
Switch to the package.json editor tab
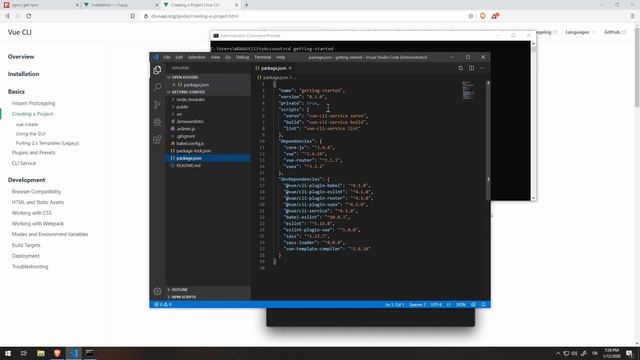coord(273,68)
